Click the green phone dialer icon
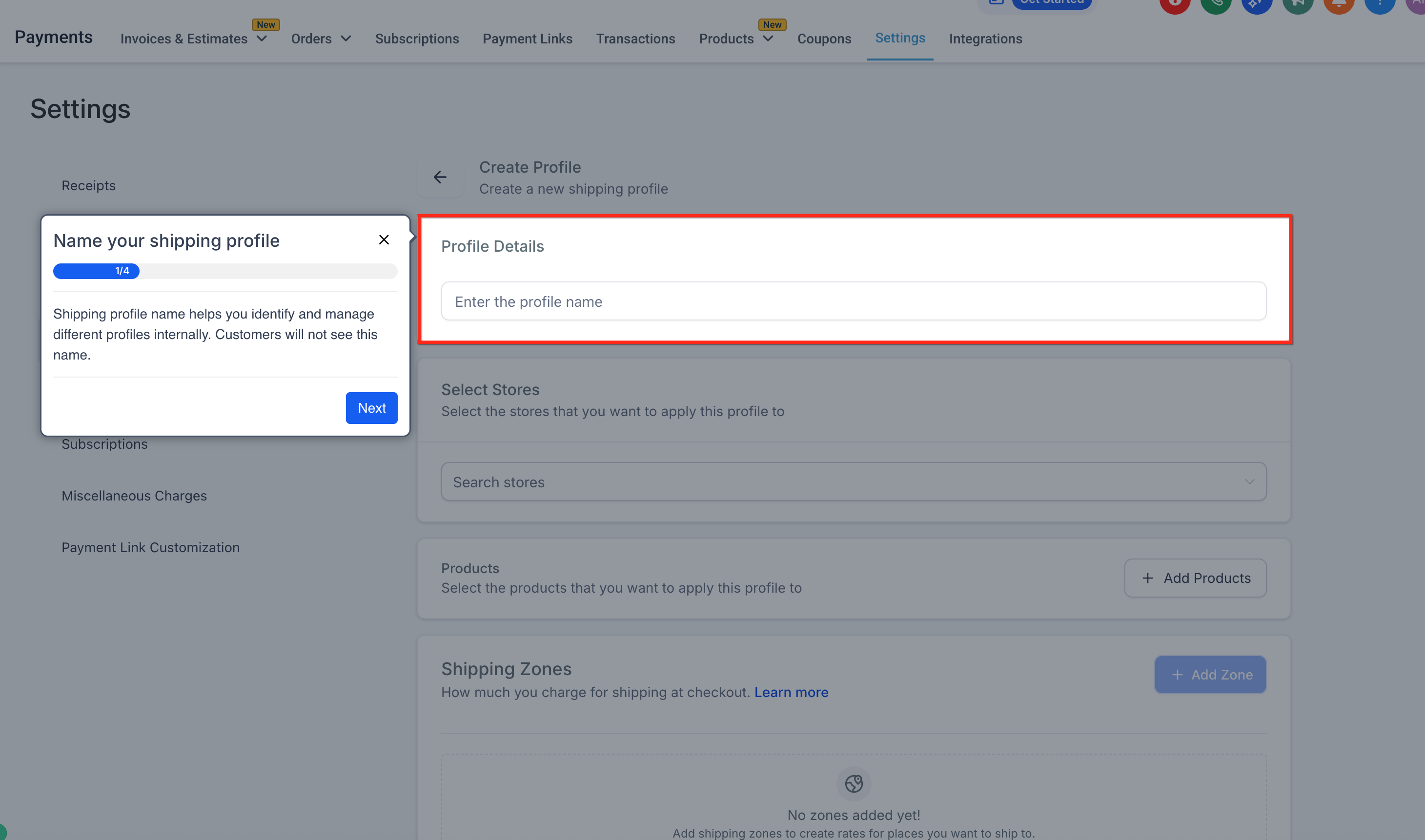 click(1216, 4)
